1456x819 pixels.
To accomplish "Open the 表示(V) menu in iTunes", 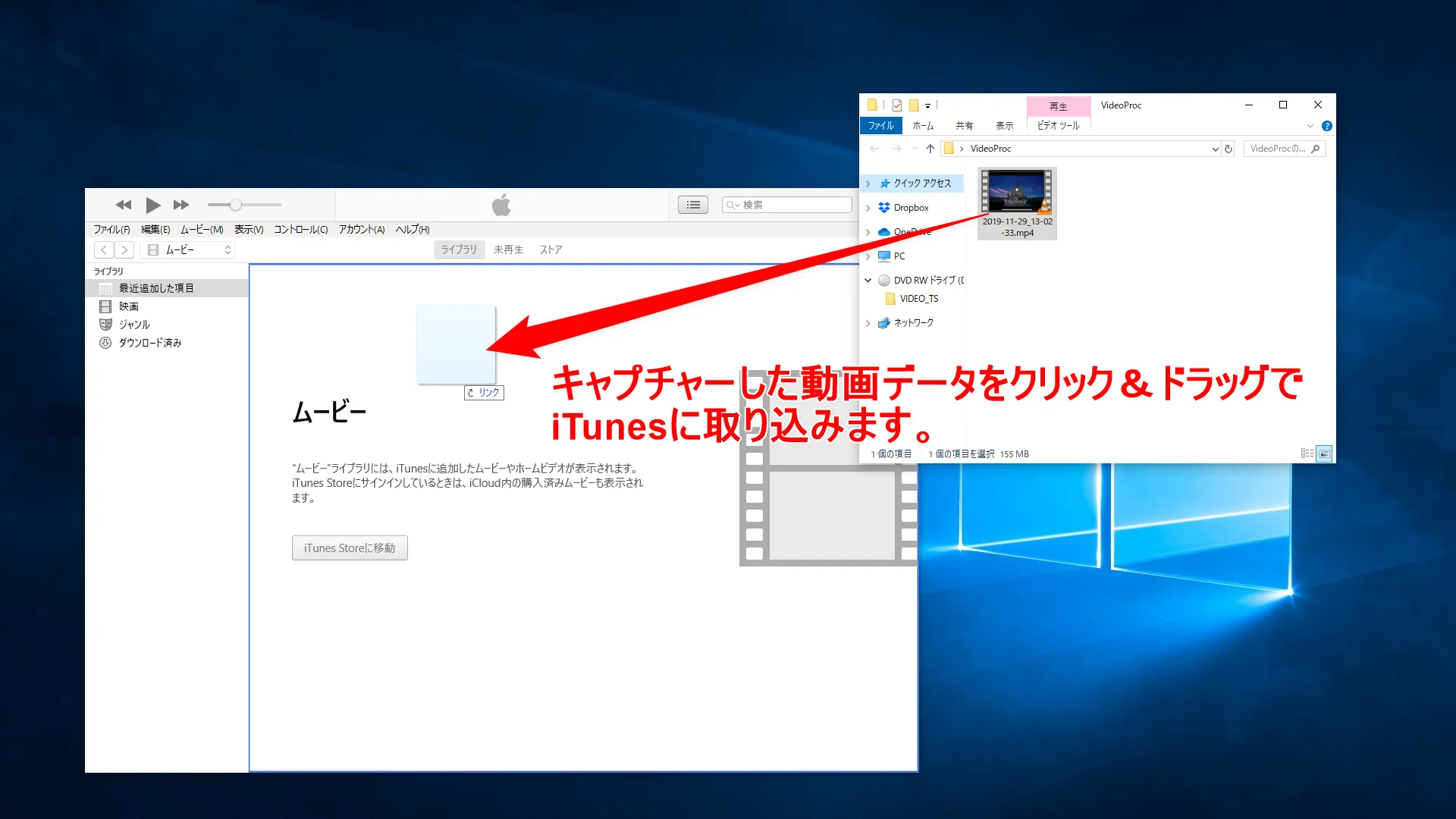I will pyautogui.click(x=249, y=229).
